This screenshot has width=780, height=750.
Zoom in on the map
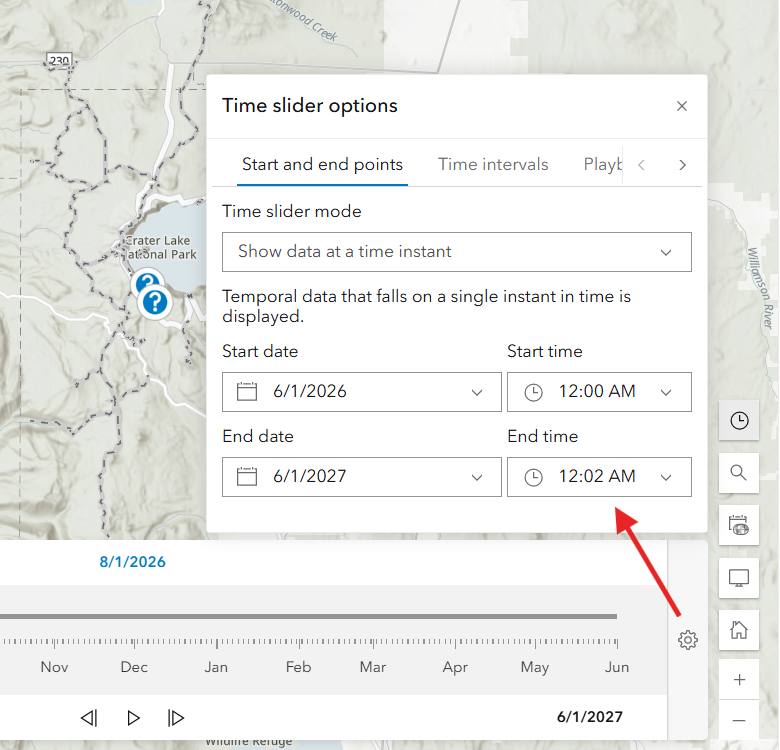pos(739,679)
